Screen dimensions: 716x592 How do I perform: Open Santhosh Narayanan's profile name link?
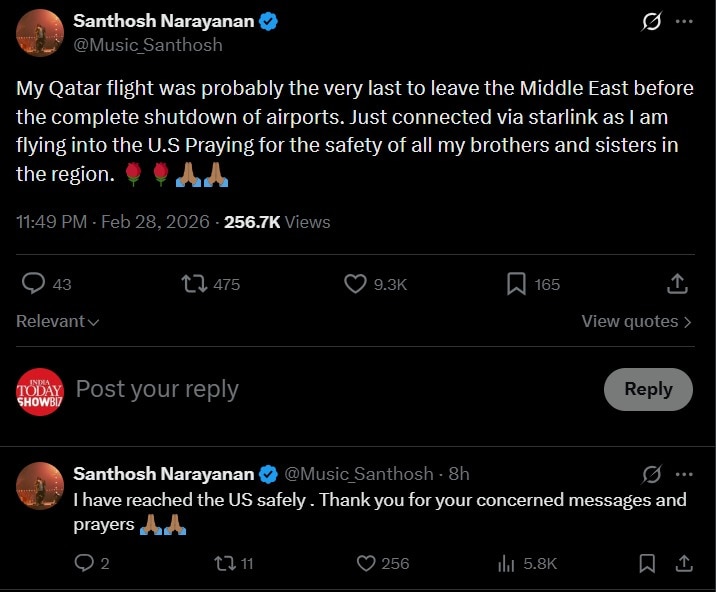(164, 21)
